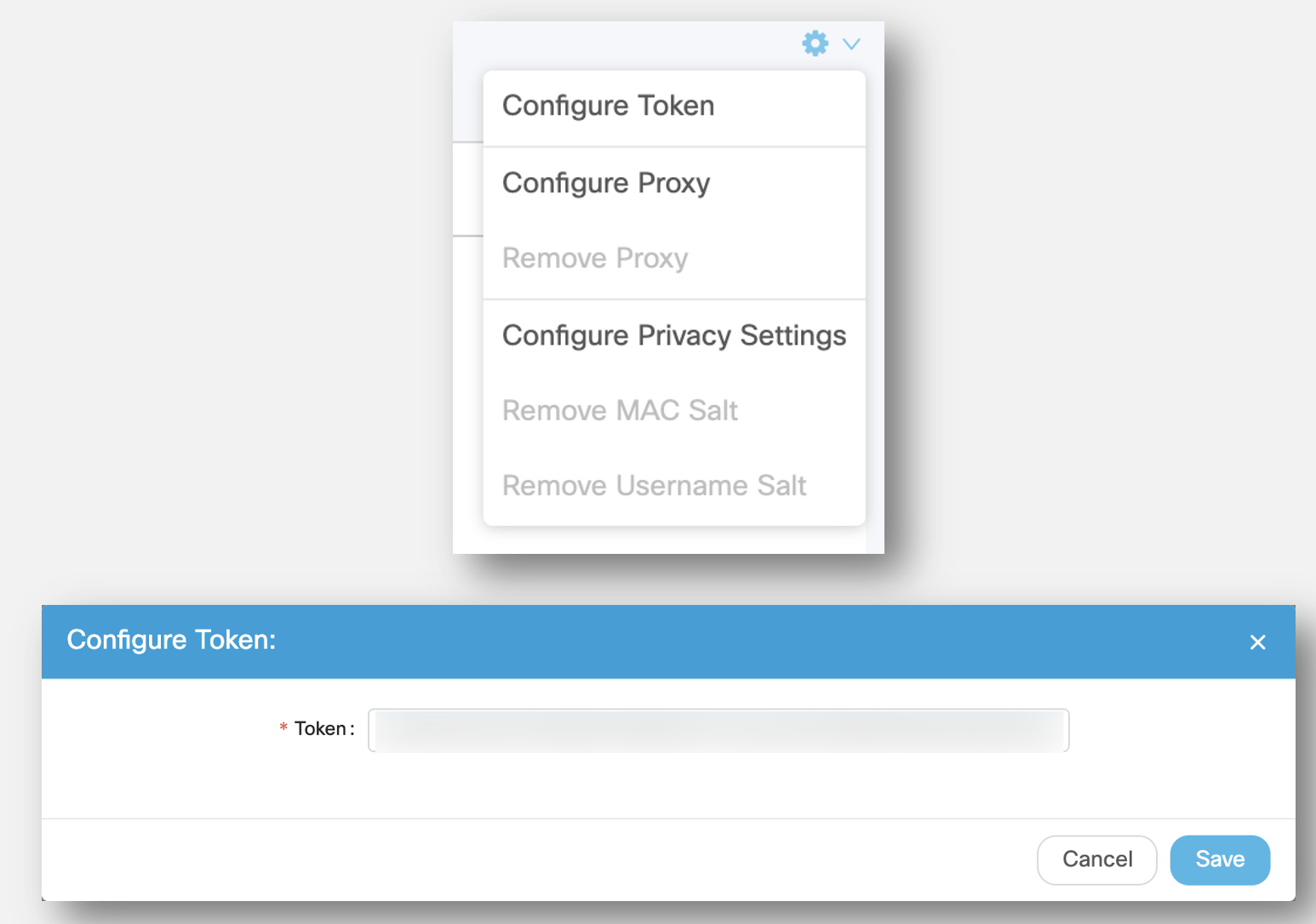Screen dimensions: 1316x924
Task: Open Configure Privacy Settings
Action: (673, 336)
